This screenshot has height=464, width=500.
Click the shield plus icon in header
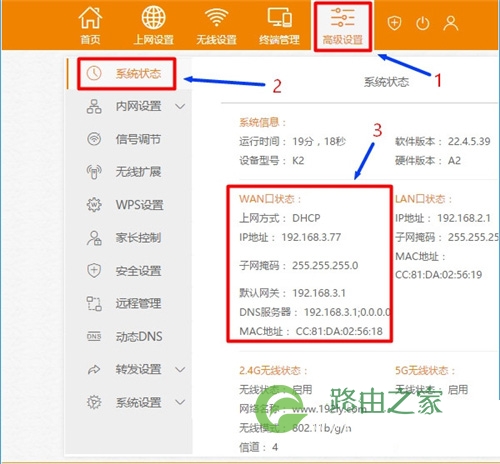[x=394, y=23]
